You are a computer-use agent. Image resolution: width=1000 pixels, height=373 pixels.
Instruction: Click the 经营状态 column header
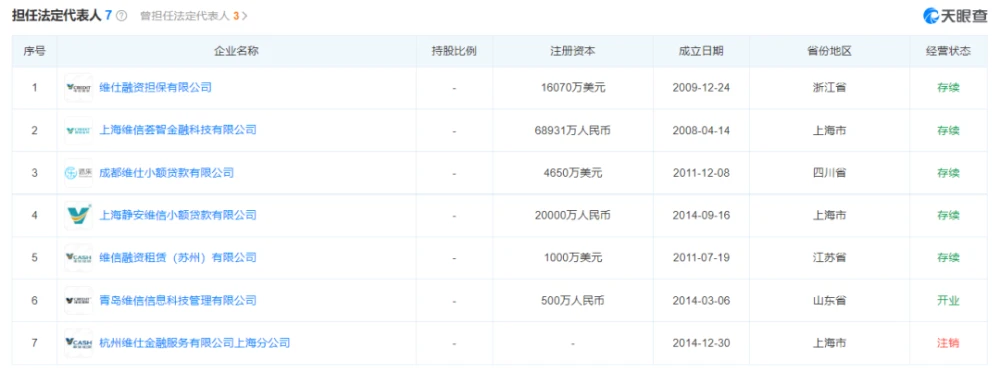pyautogui.click(x=948, y=51)
